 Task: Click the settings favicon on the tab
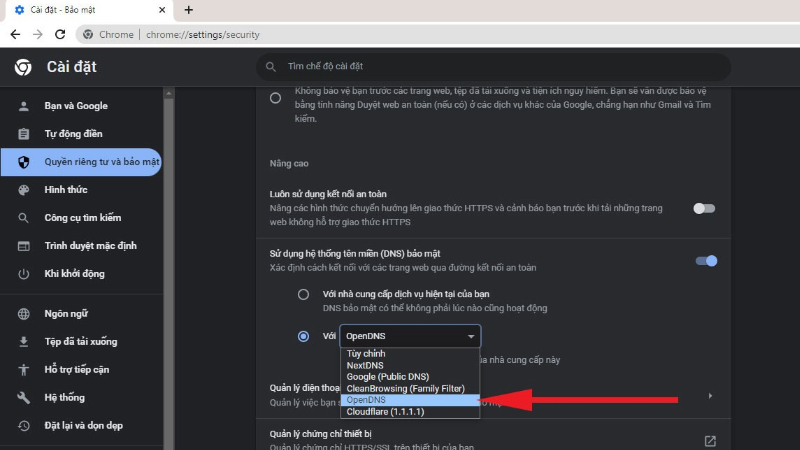click(x=19, y=10)
